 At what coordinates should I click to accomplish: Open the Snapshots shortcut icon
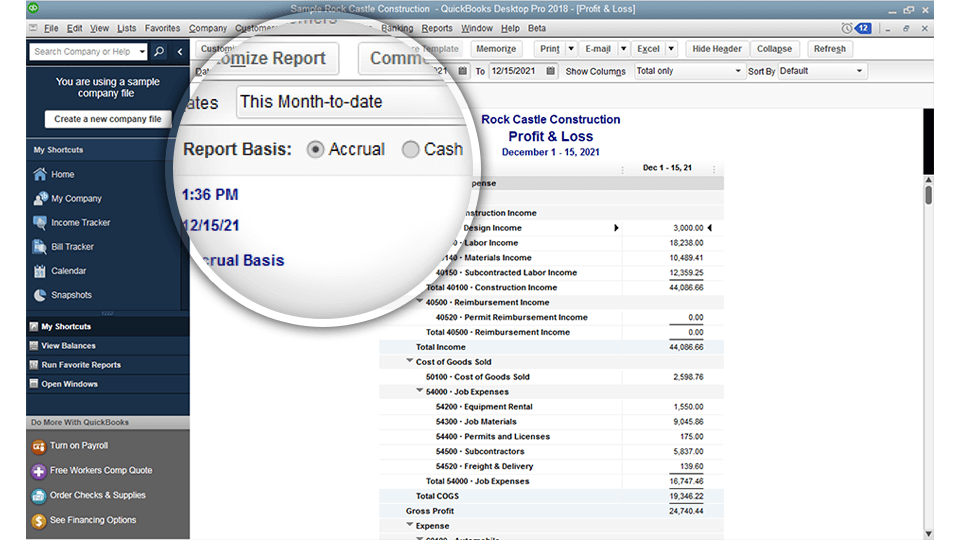(x=40, y=295)
